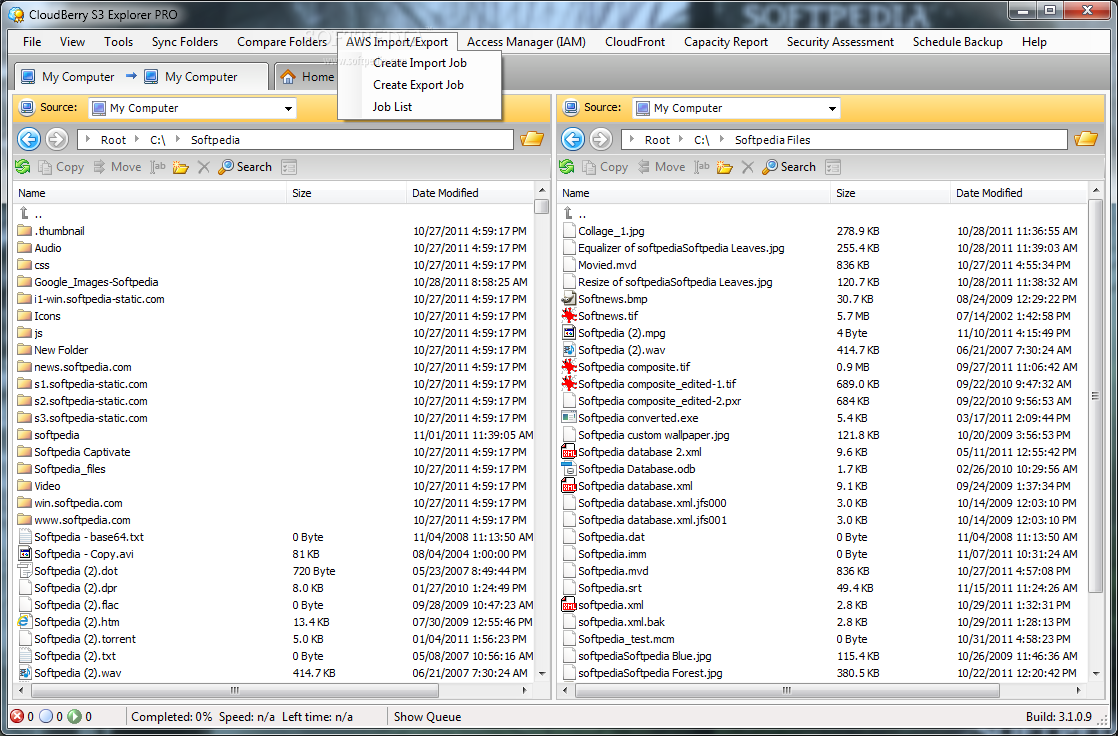Click Search in the right toolbar

pos(789,167)
